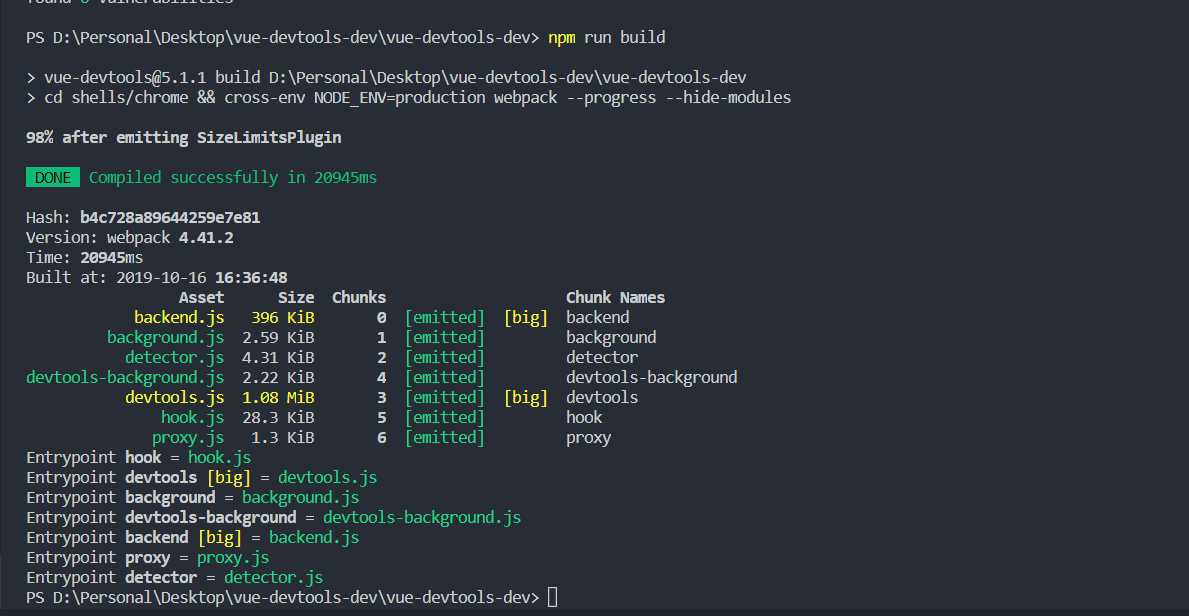The height and width of the screenshot is (616, 1189).
Task: Click the Size column header
Action: tap(296, 297)
